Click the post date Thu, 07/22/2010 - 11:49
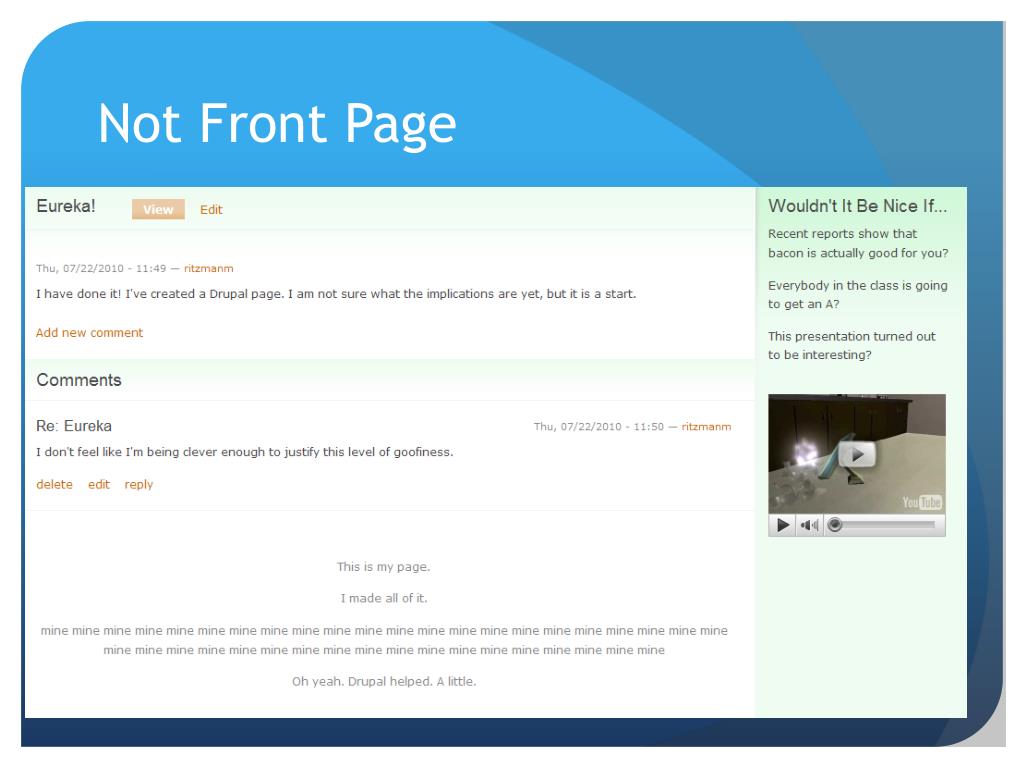 101,268
